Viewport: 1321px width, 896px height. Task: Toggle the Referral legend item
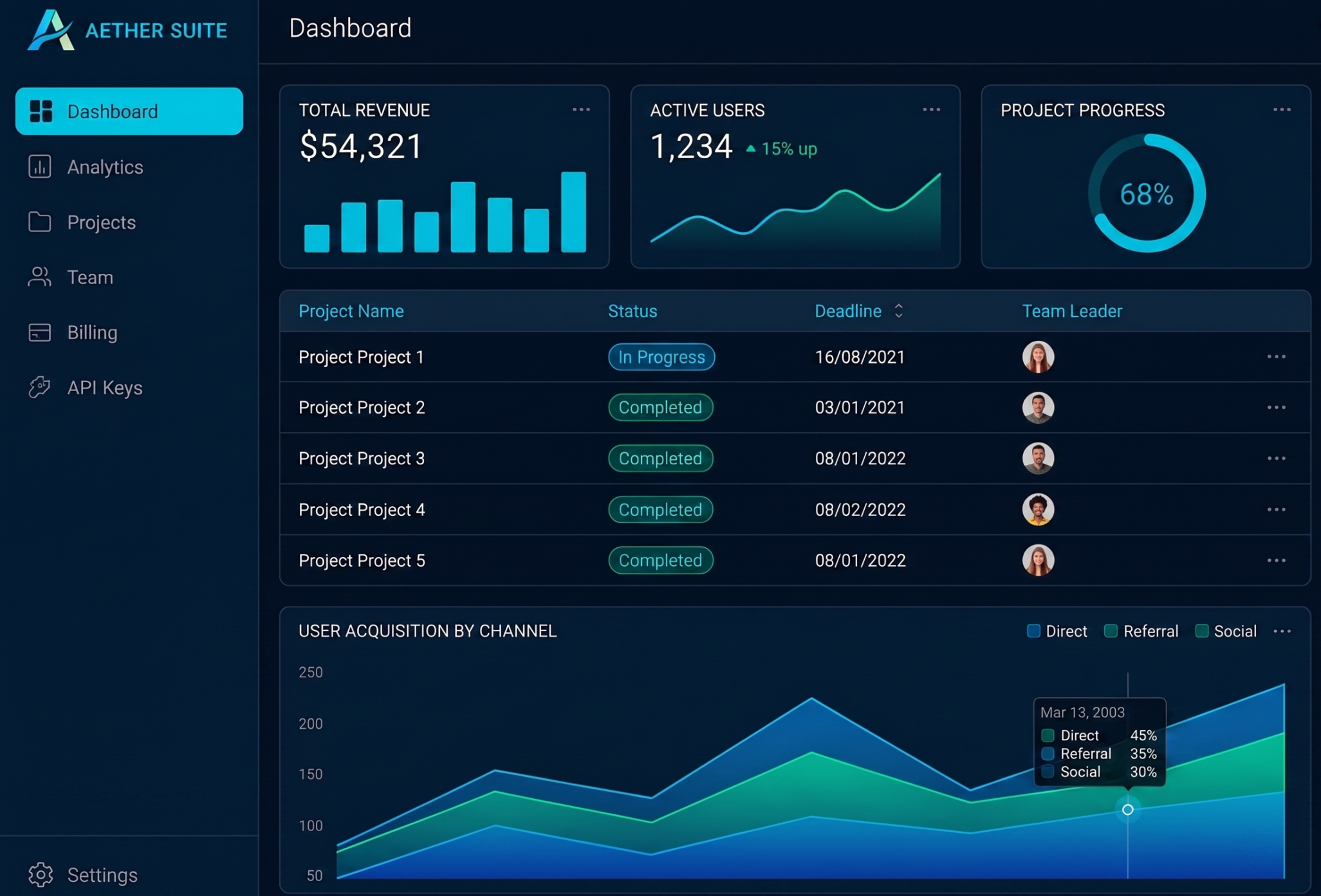1141,632
